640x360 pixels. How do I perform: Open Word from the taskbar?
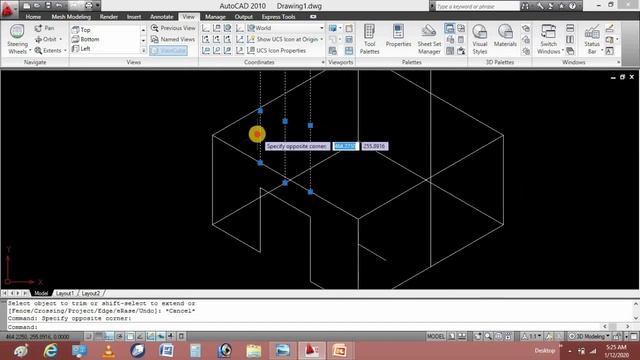(167, 351)
